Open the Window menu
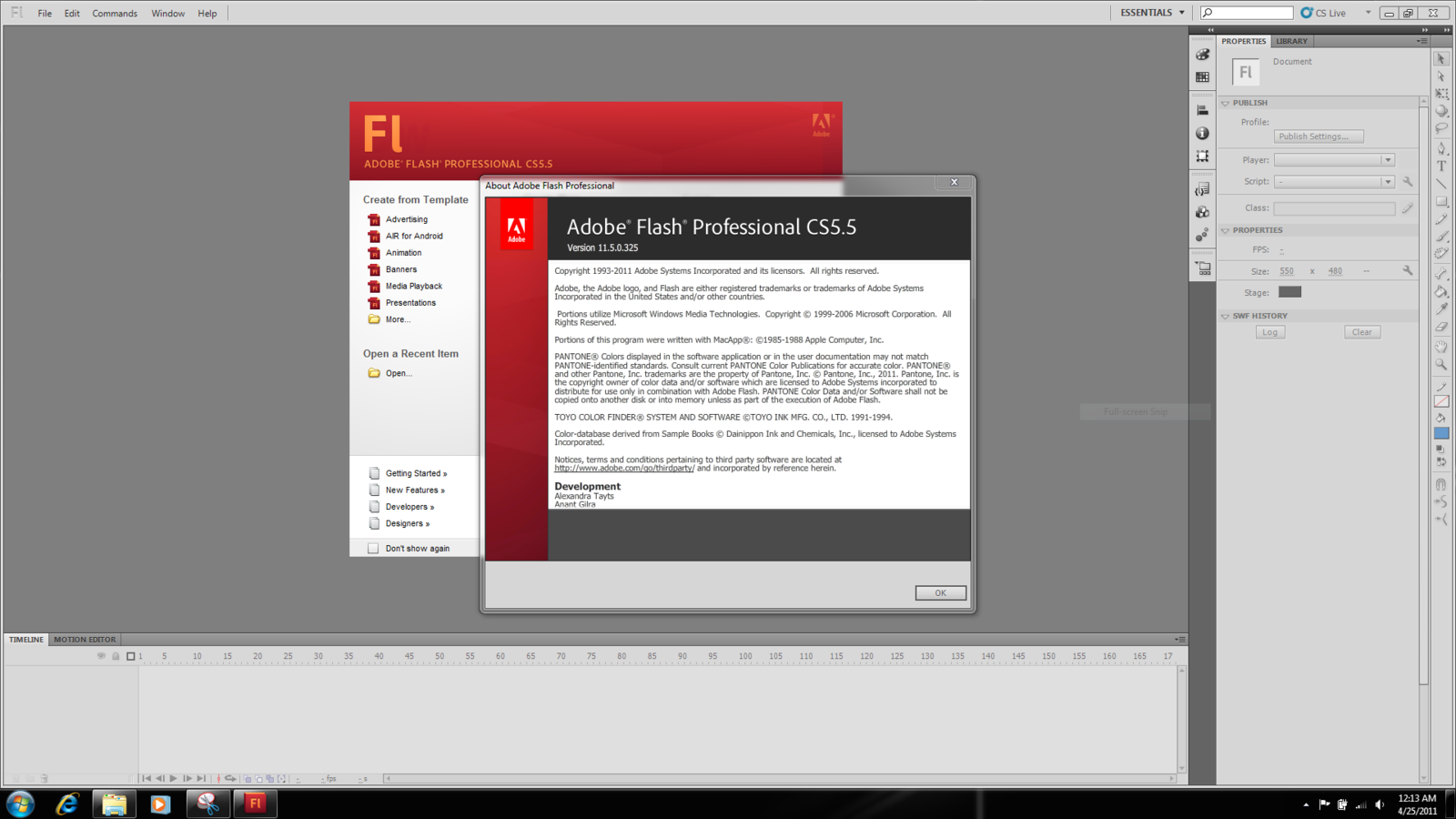Screen dimensions: 1456x819 (x=167, y=14)
